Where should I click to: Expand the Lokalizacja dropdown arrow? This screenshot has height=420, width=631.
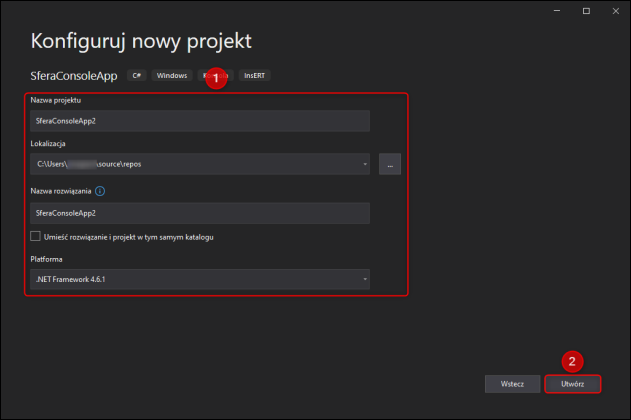365,163
